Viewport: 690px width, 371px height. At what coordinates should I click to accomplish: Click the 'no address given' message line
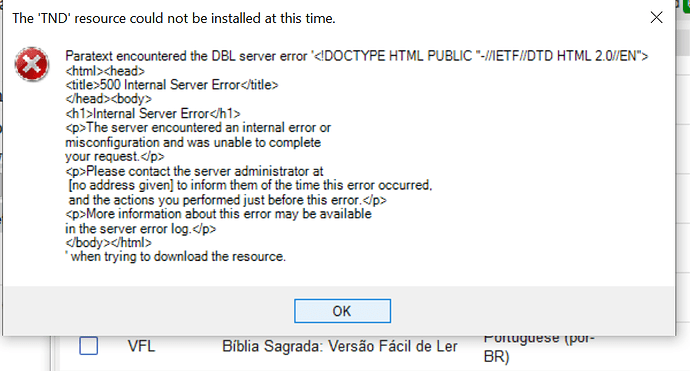pos(250,185)
